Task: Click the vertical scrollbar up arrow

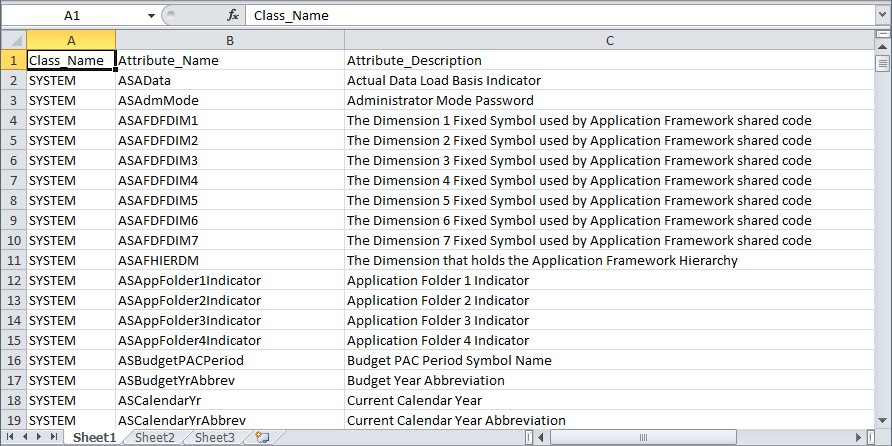Action: (x=882, y=48)
